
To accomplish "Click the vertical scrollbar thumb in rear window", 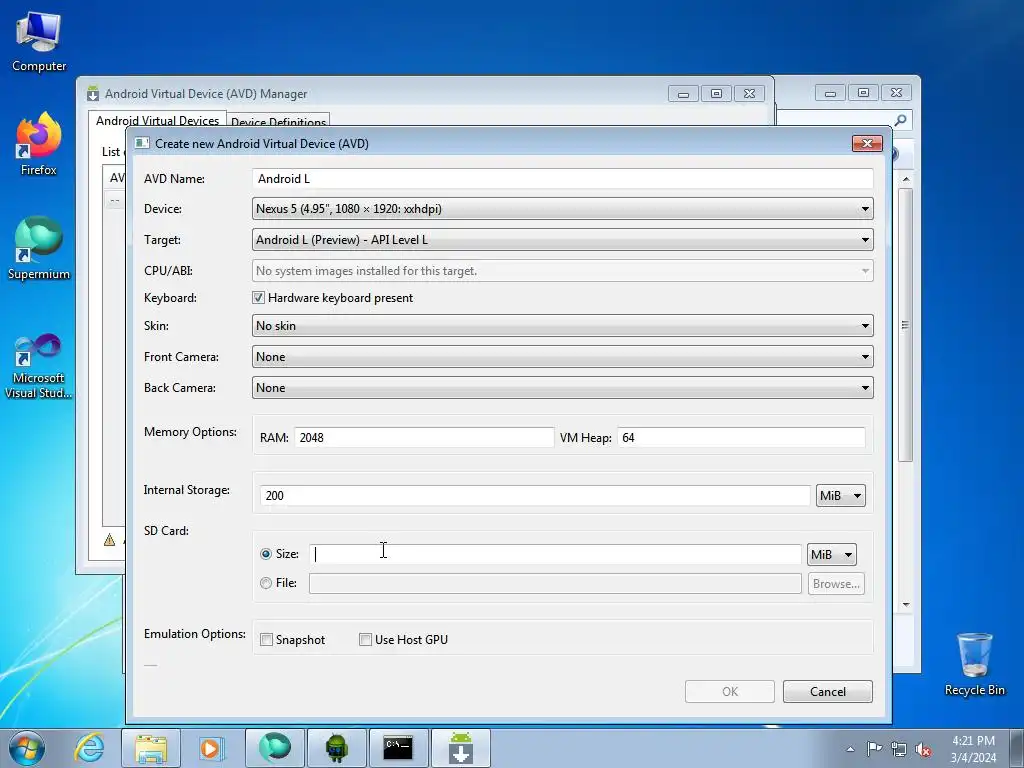I will click(905, 325).
